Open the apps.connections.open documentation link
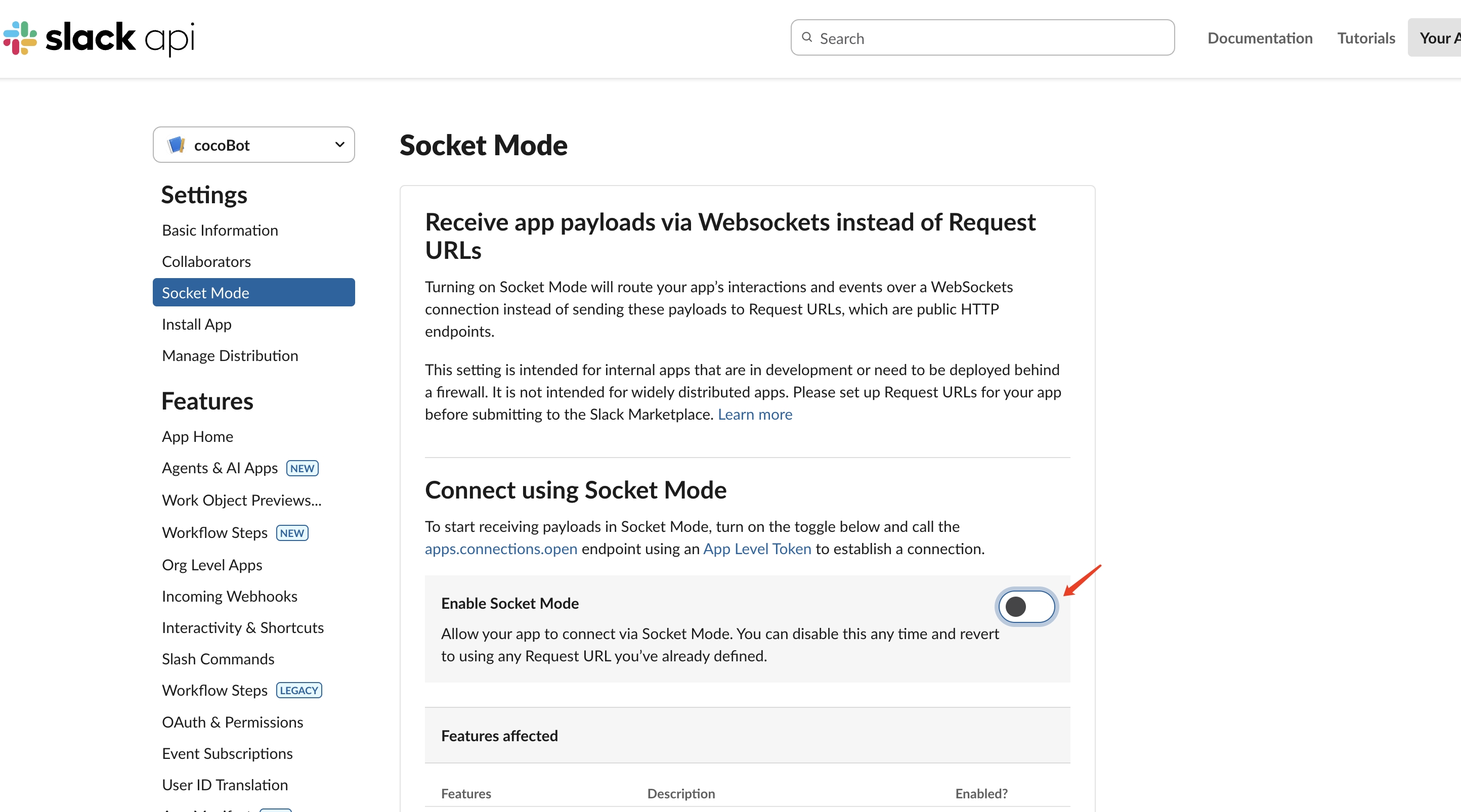1461x812 pixels. click(501, 548)
